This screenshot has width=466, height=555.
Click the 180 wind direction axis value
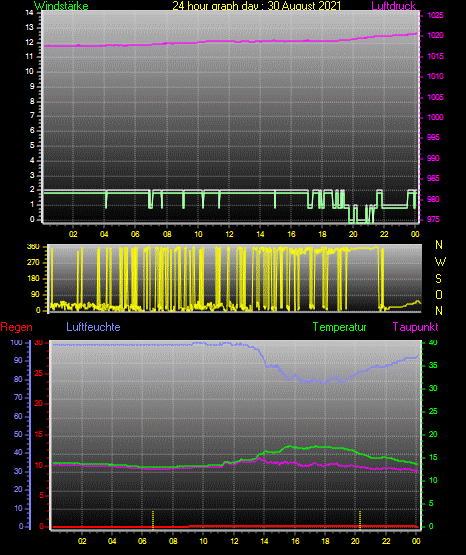[x=33, y=279]
